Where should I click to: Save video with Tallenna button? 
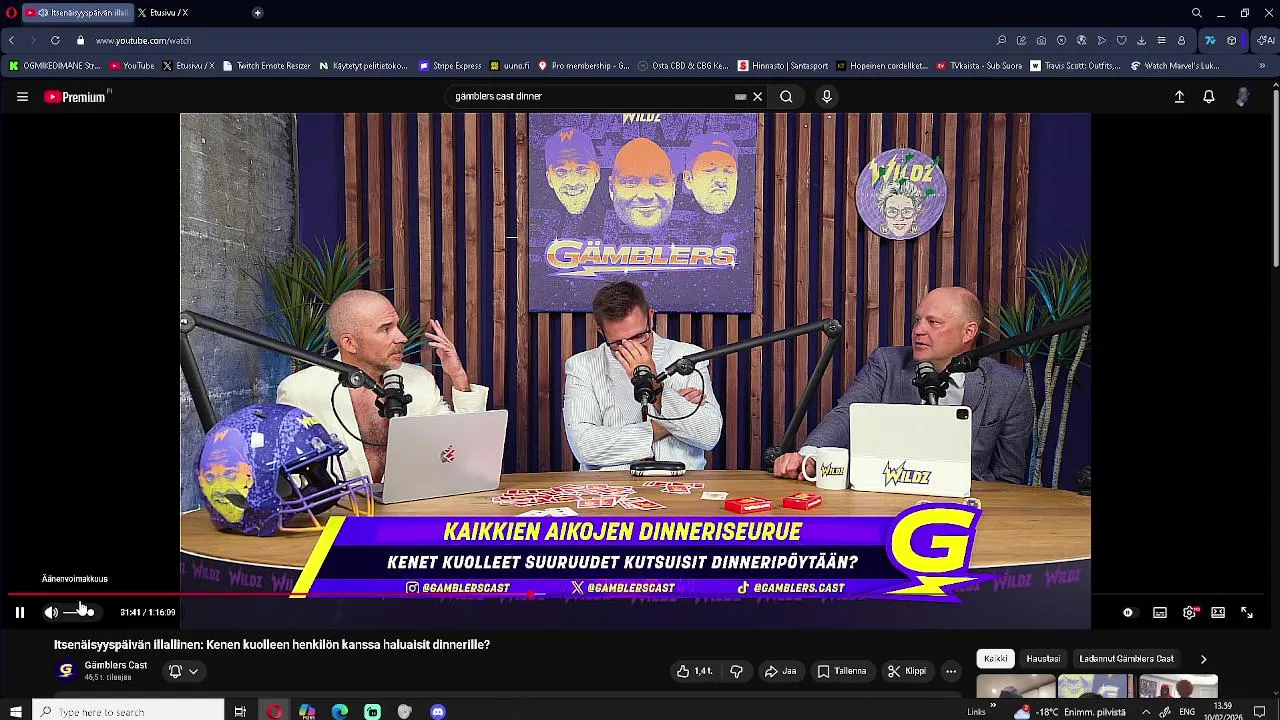click(x=840, y=671)
